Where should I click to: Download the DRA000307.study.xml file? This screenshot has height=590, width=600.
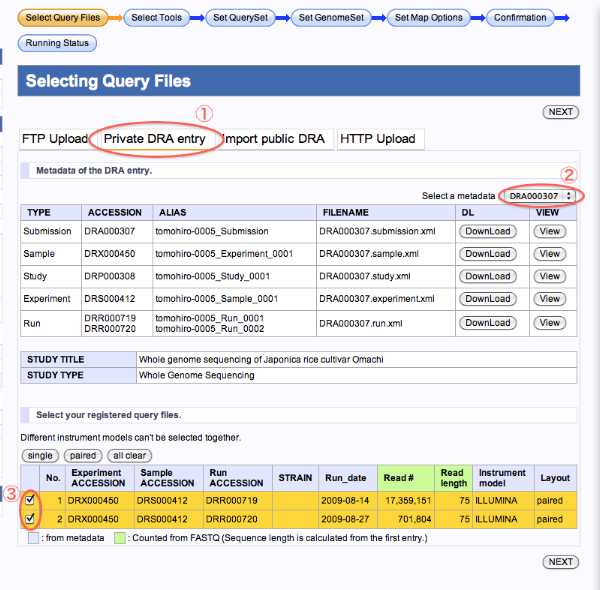pyautogui.click(x=488, y=276)
